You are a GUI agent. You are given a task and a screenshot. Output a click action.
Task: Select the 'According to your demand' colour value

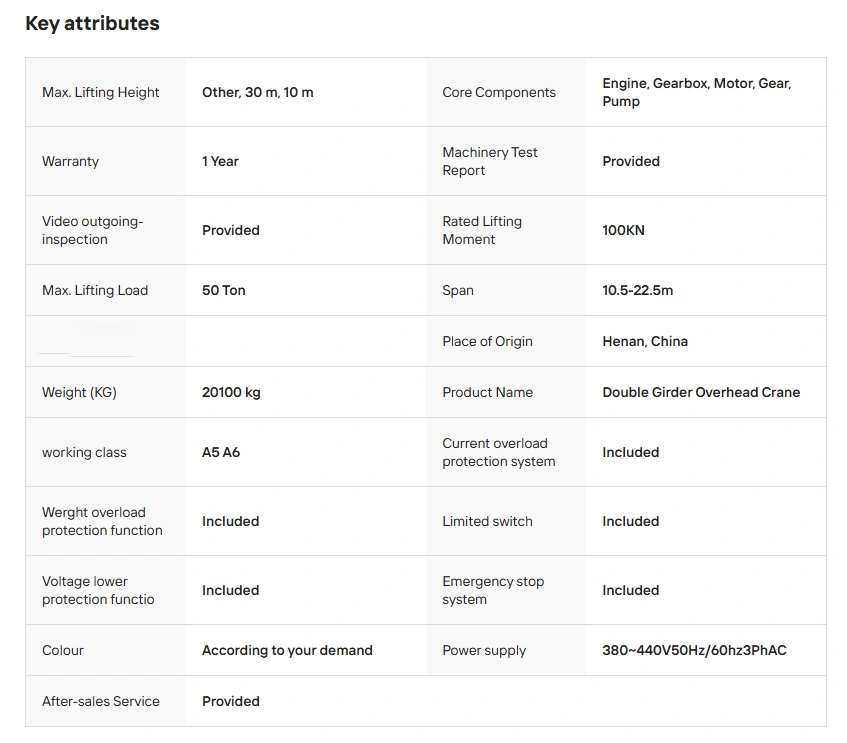click(x=287, y=650)
